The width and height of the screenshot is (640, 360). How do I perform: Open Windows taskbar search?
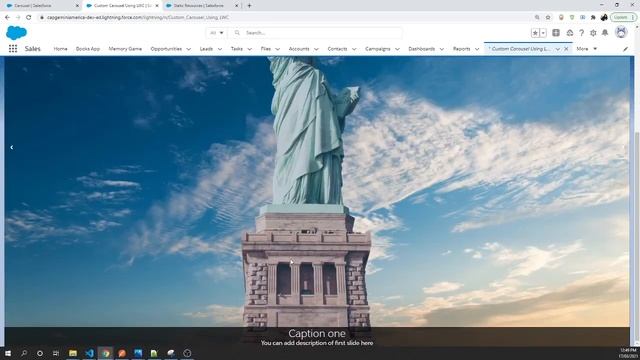[x=24, y=353]
